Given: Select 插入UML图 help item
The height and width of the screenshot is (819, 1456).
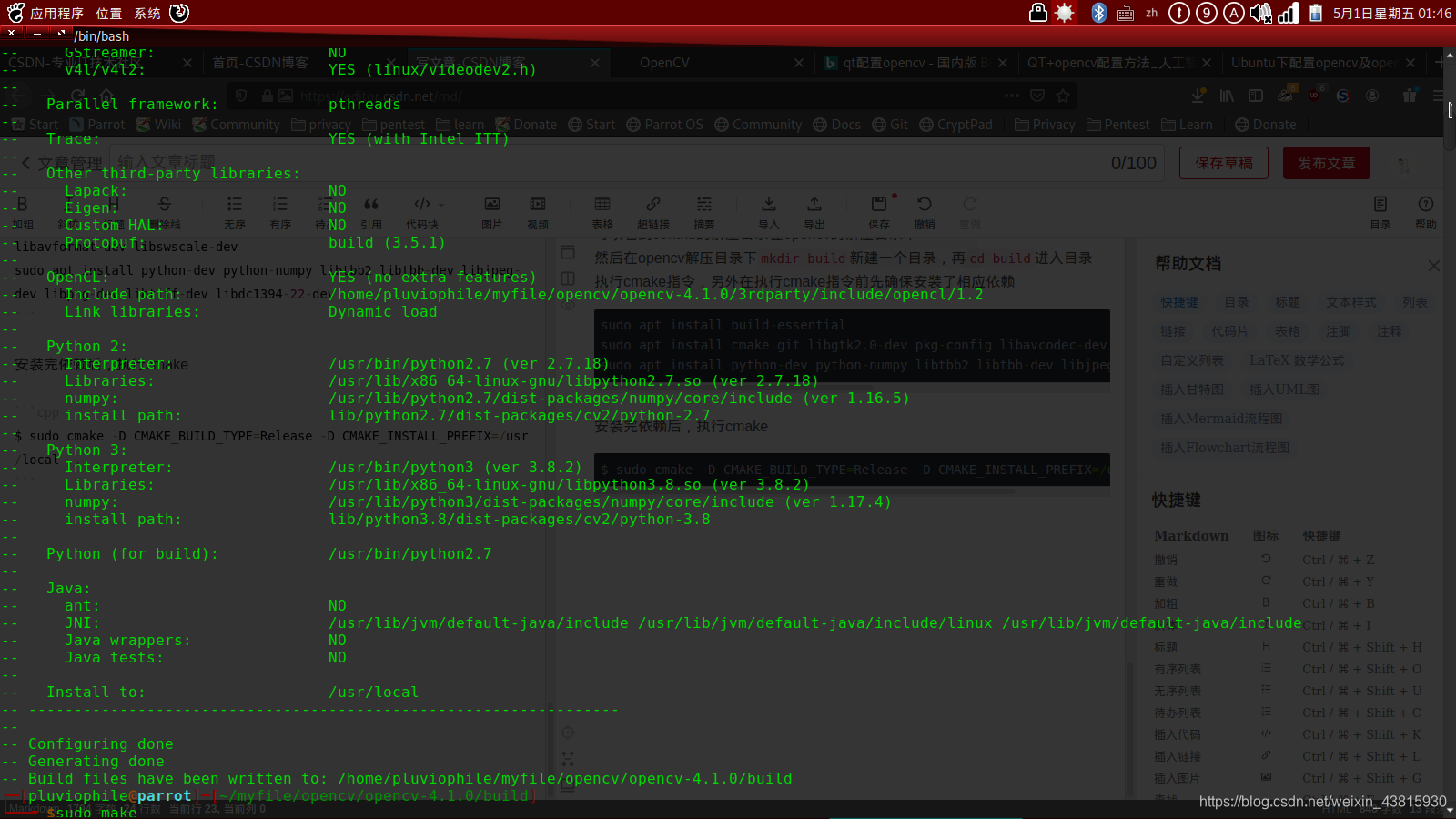Looking at the screenshot, I should coord(1285,389).
